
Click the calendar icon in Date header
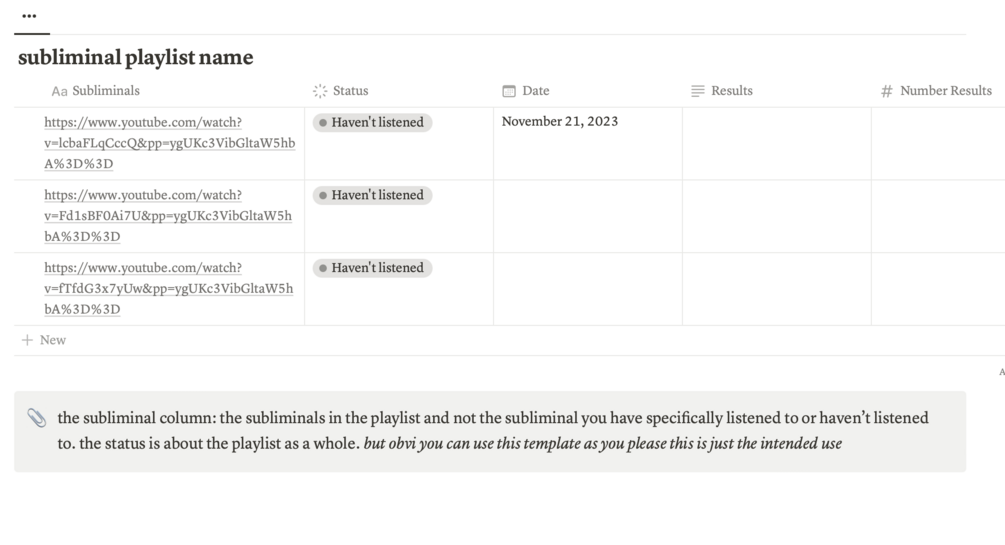[509, 91]
